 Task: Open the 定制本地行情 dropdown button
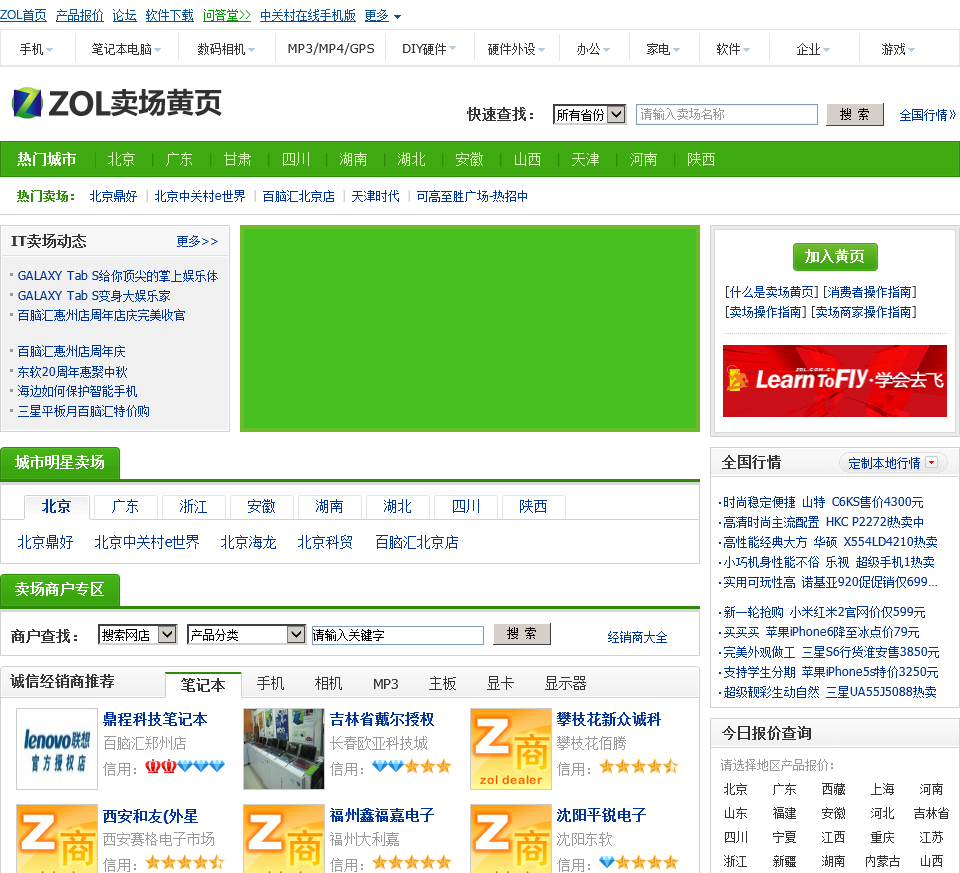(893, 463)
